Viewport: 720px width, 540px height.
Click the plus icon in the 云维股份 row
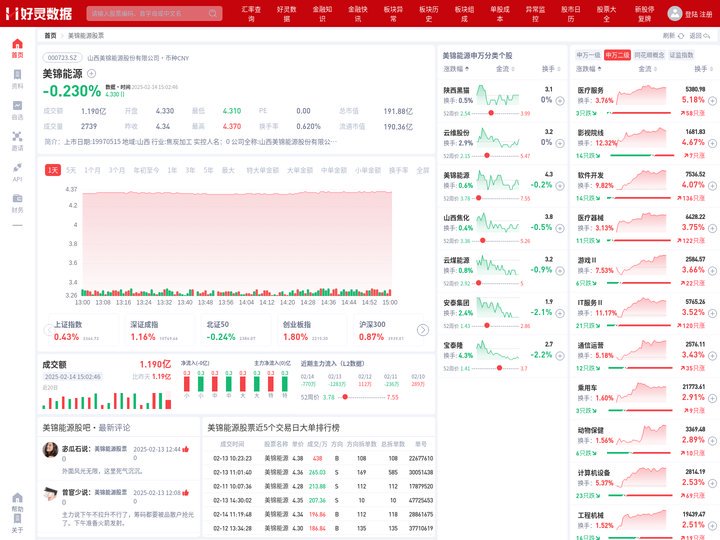coord(560,143)
